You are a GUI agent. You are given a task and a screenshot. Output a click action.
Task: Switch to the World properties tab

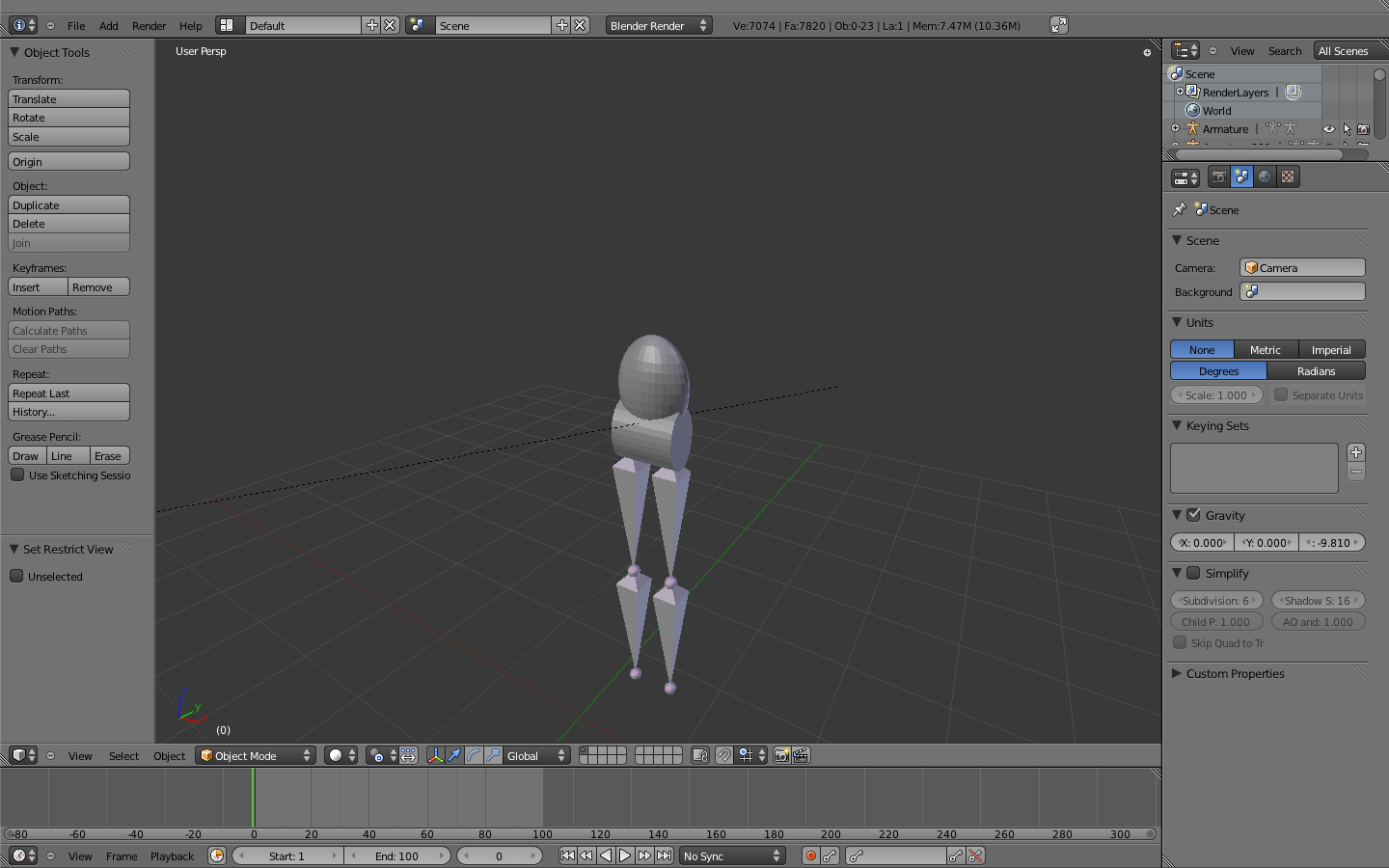click(x=1264, y=176)
